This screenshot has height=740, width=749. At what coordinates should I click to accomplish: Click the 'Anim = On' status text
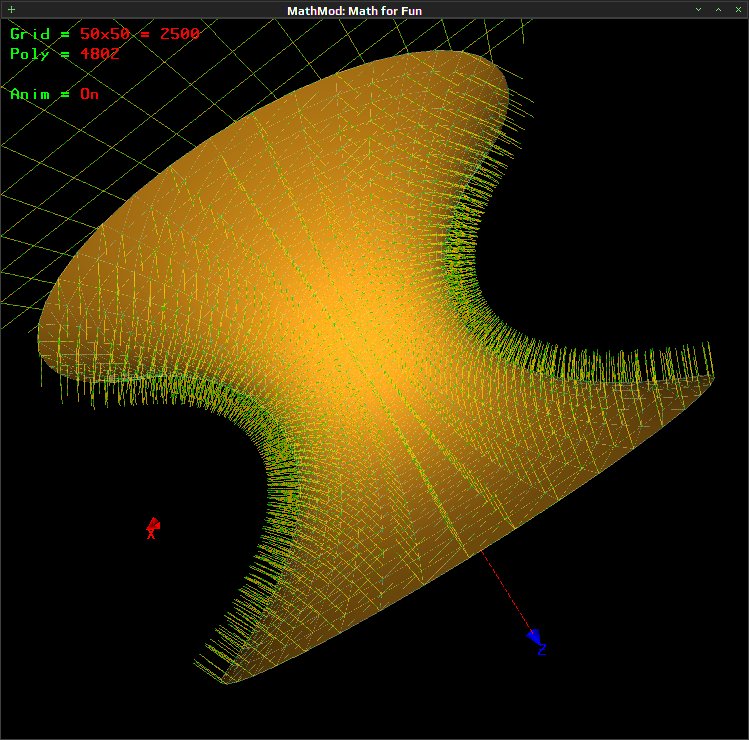click(54, 94)
